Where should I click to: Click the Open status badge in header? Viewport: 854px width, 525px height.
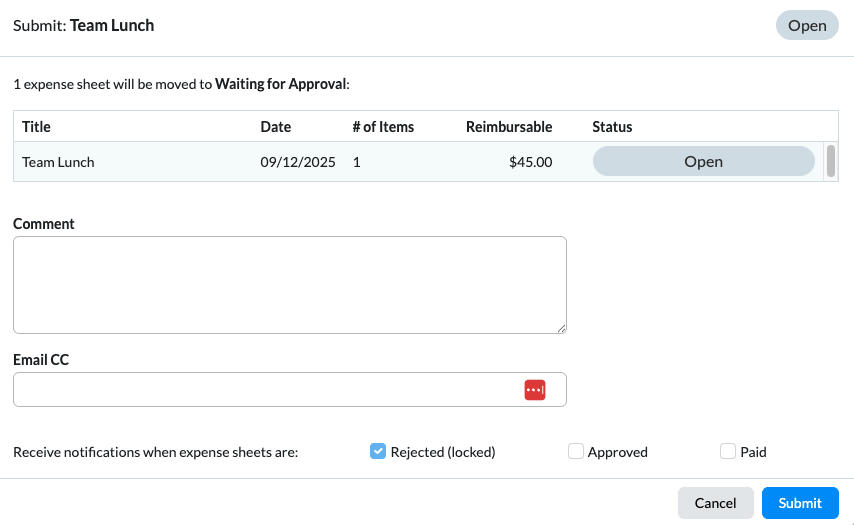(807, 25)
